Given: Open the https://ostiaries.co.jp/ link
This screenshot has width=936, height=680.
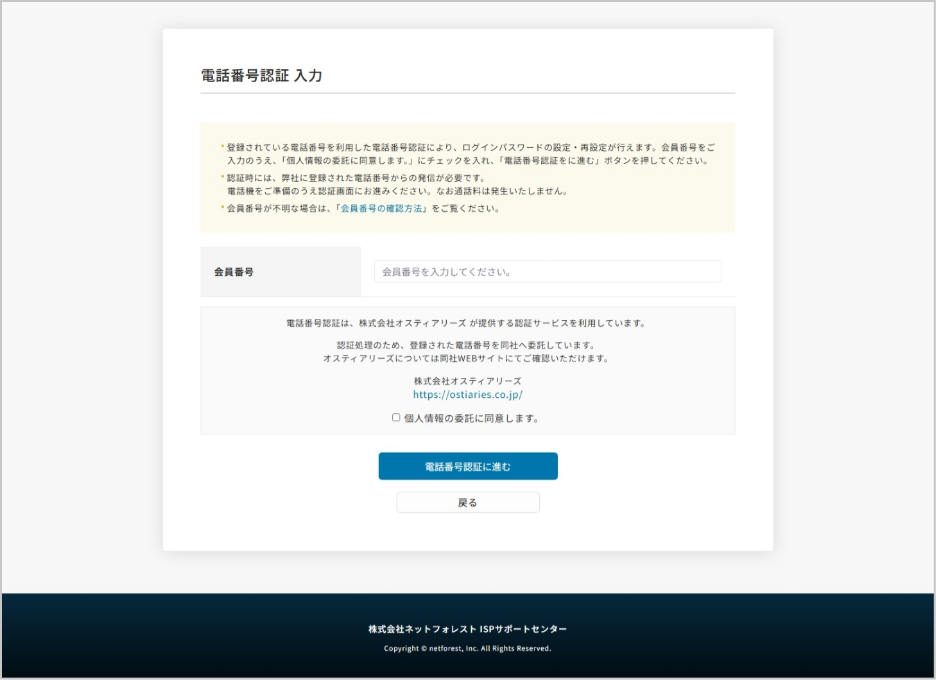Looking at the screenshot, I should coord(467,395).
